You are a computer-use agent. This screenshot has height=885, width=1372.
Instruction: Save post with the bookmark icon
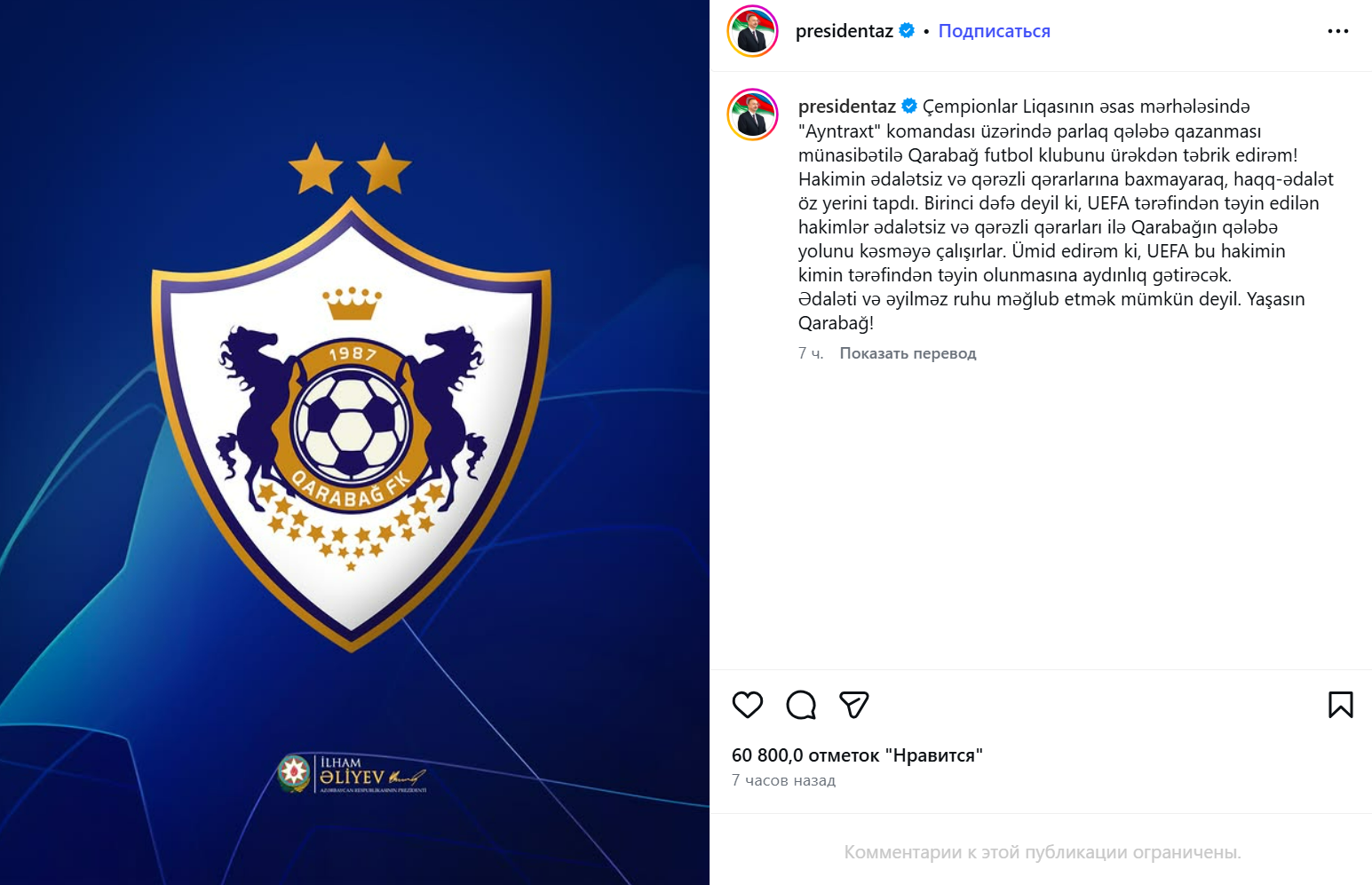(x=1341, y=705)
